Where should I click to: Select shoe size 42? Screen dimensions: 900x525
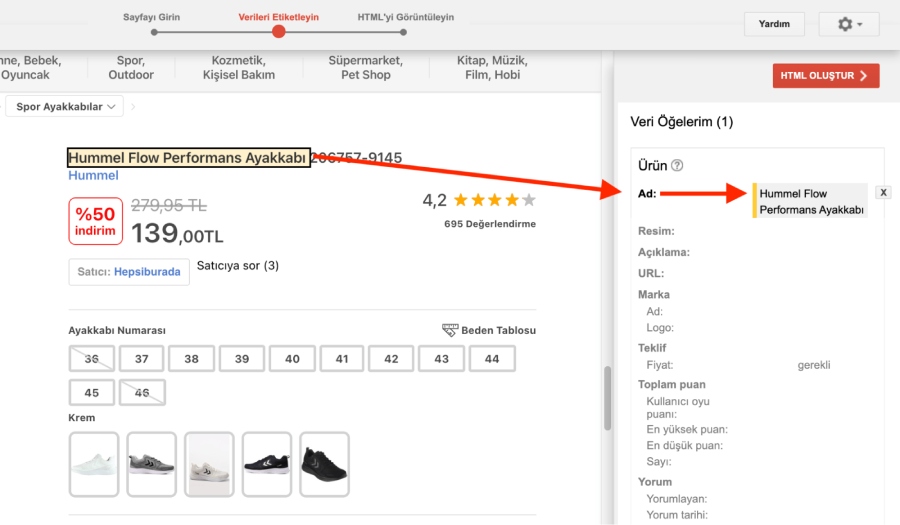[x=391, y=359]
